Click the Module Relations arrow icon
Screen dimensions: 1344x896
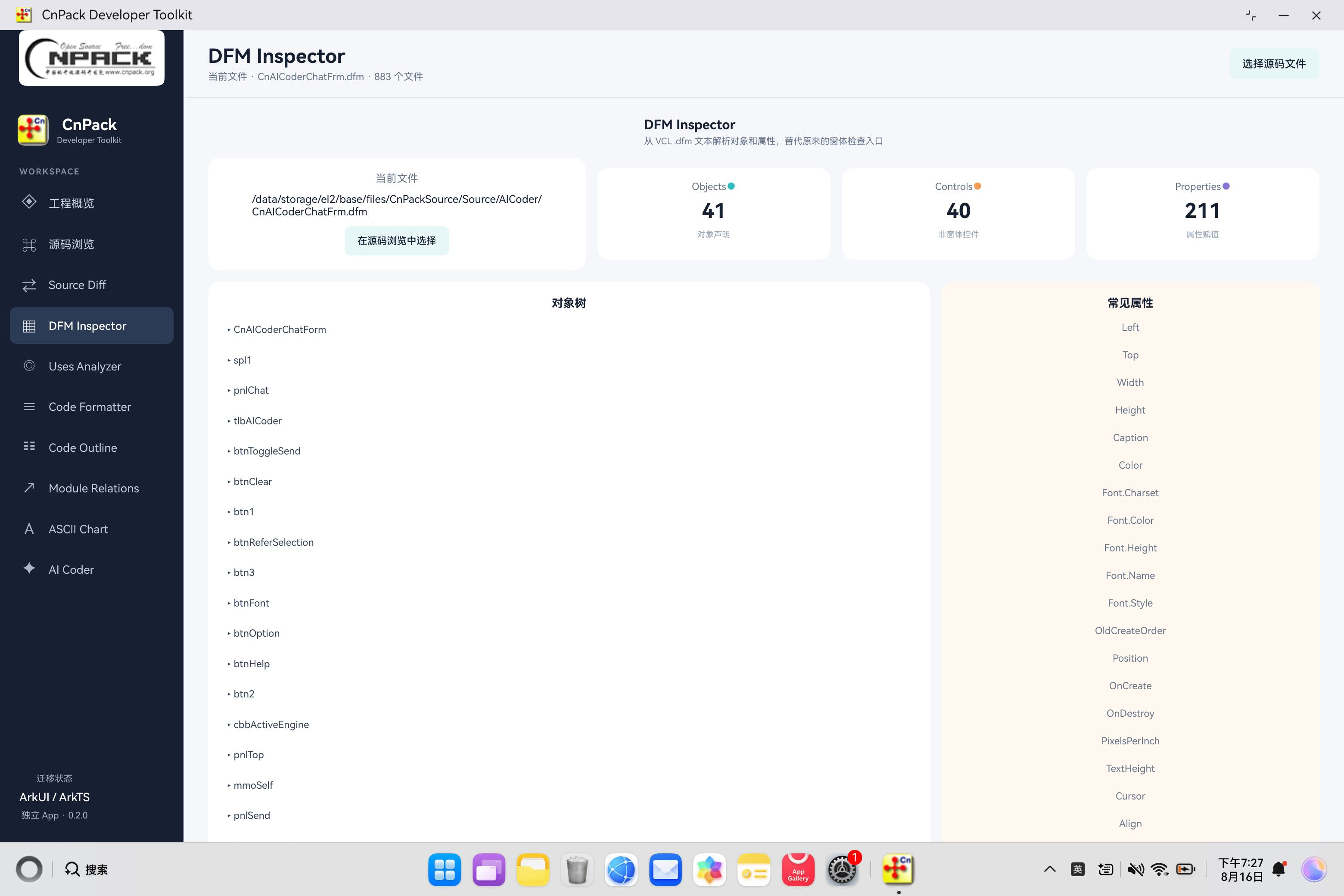[x=29, y=488]
